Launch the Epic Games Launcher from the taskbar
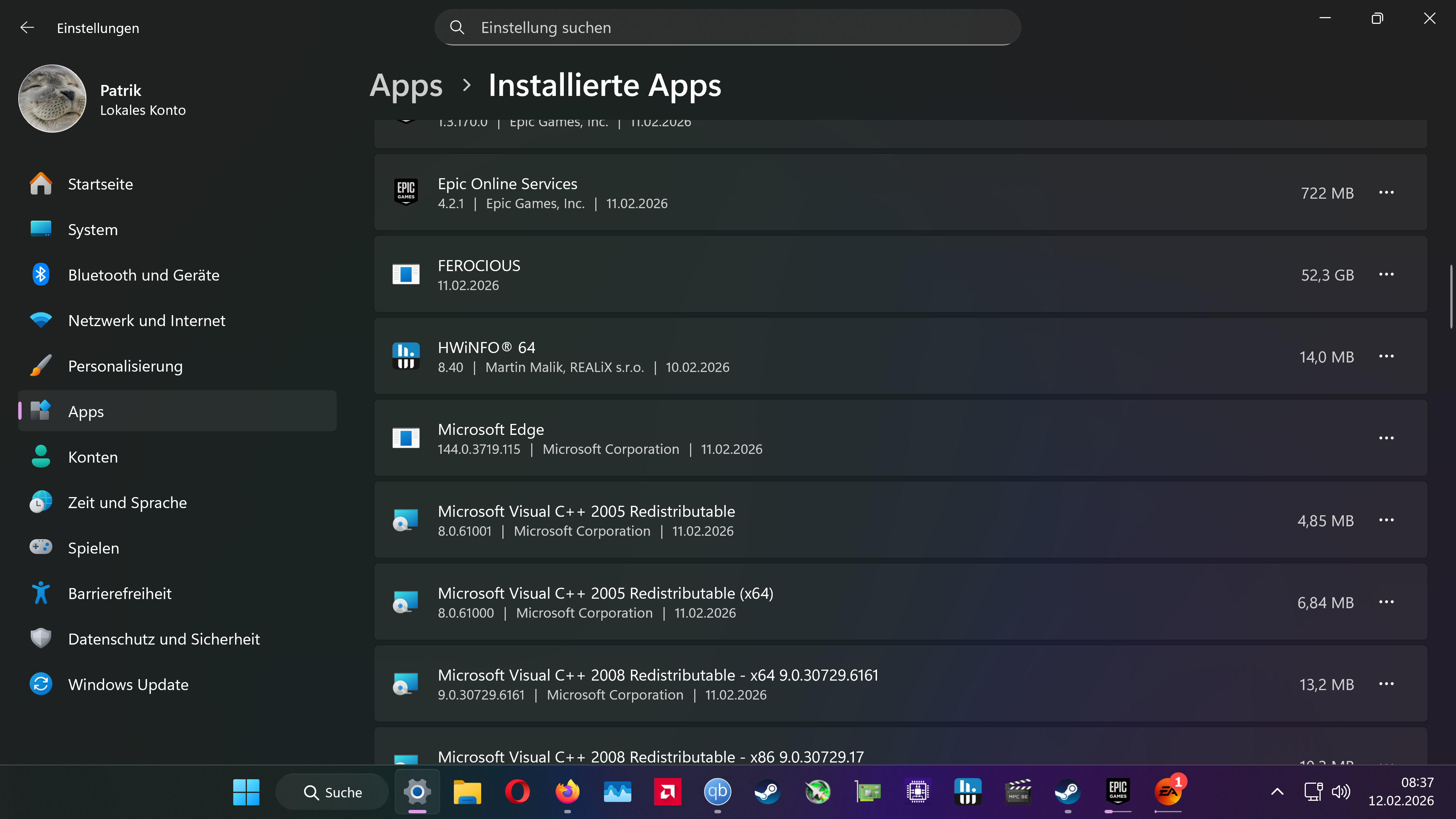Image resolution: width=1456 pixels, height=819 pixels. tap(1118, 792)
